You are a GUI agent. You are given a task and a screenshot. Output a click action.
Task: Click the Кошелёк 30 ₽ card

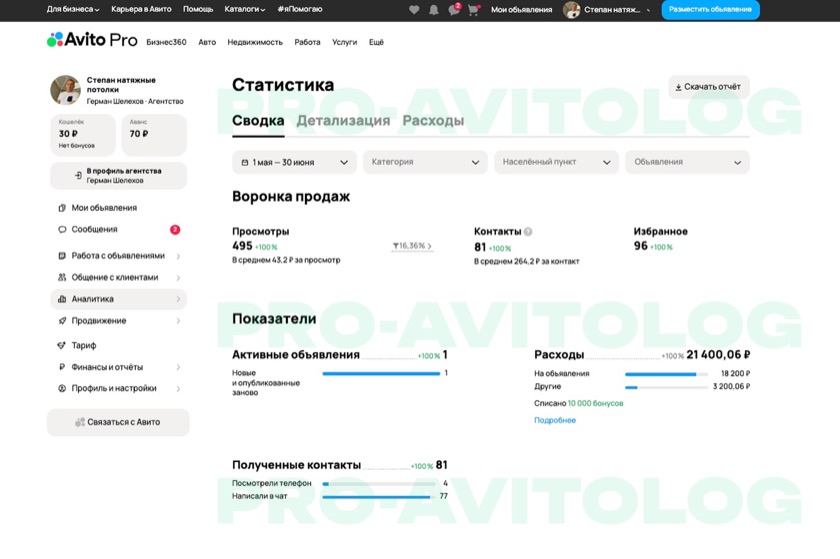point(83,134)
